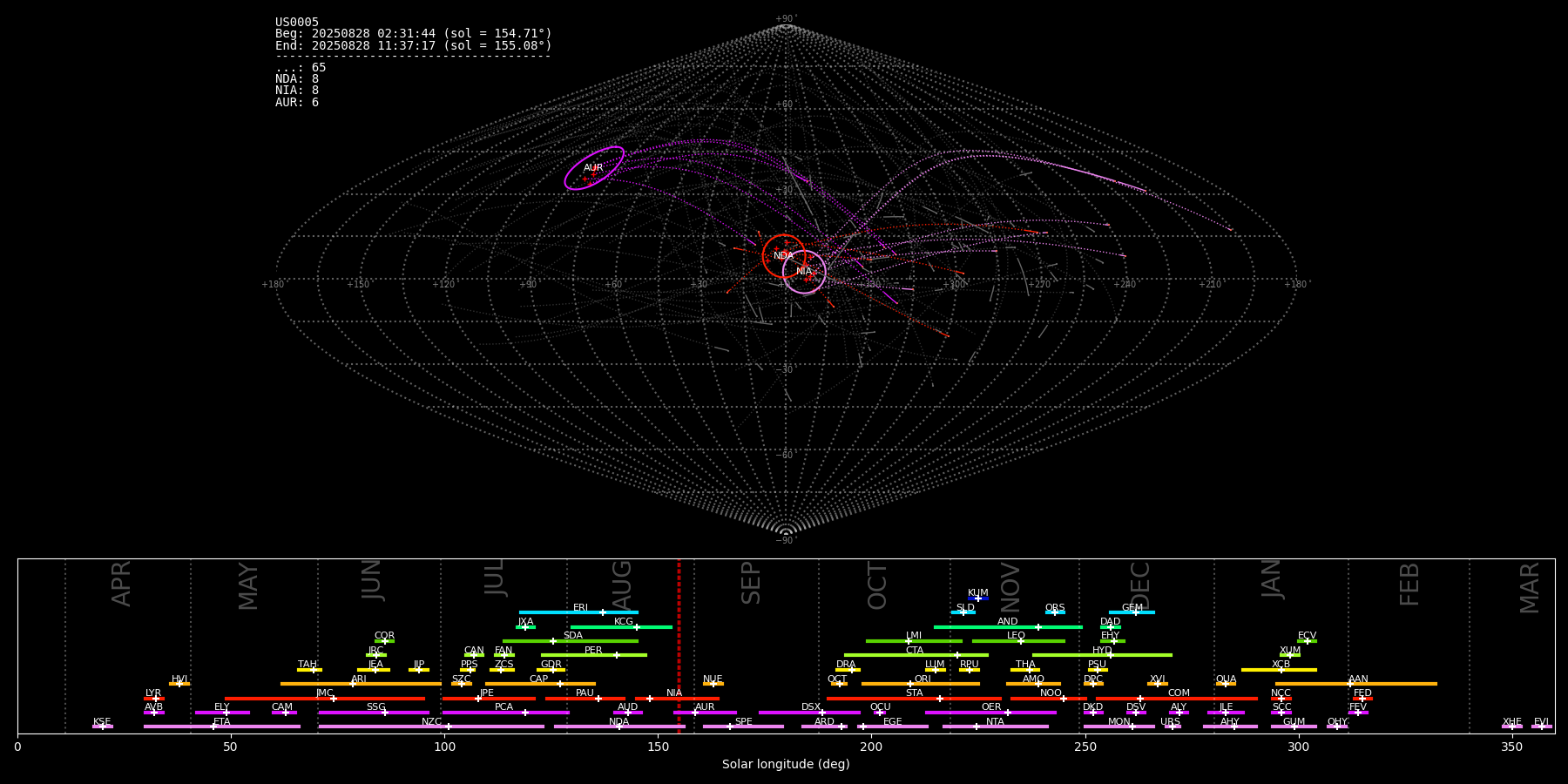Click the 150 tick label on the solar longitude axis

pos(658,747)
